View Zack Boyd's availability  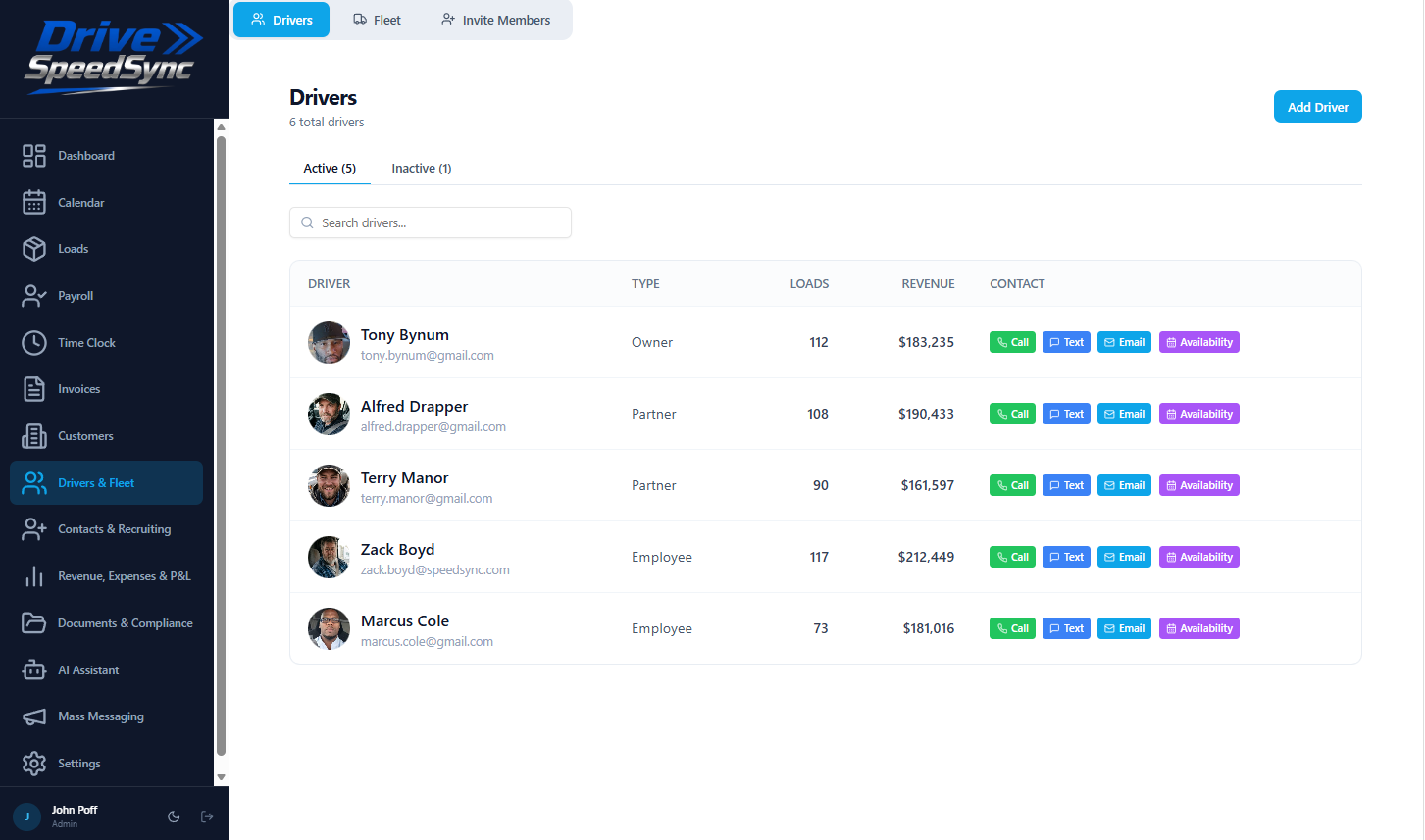(x=1199, y=557)
